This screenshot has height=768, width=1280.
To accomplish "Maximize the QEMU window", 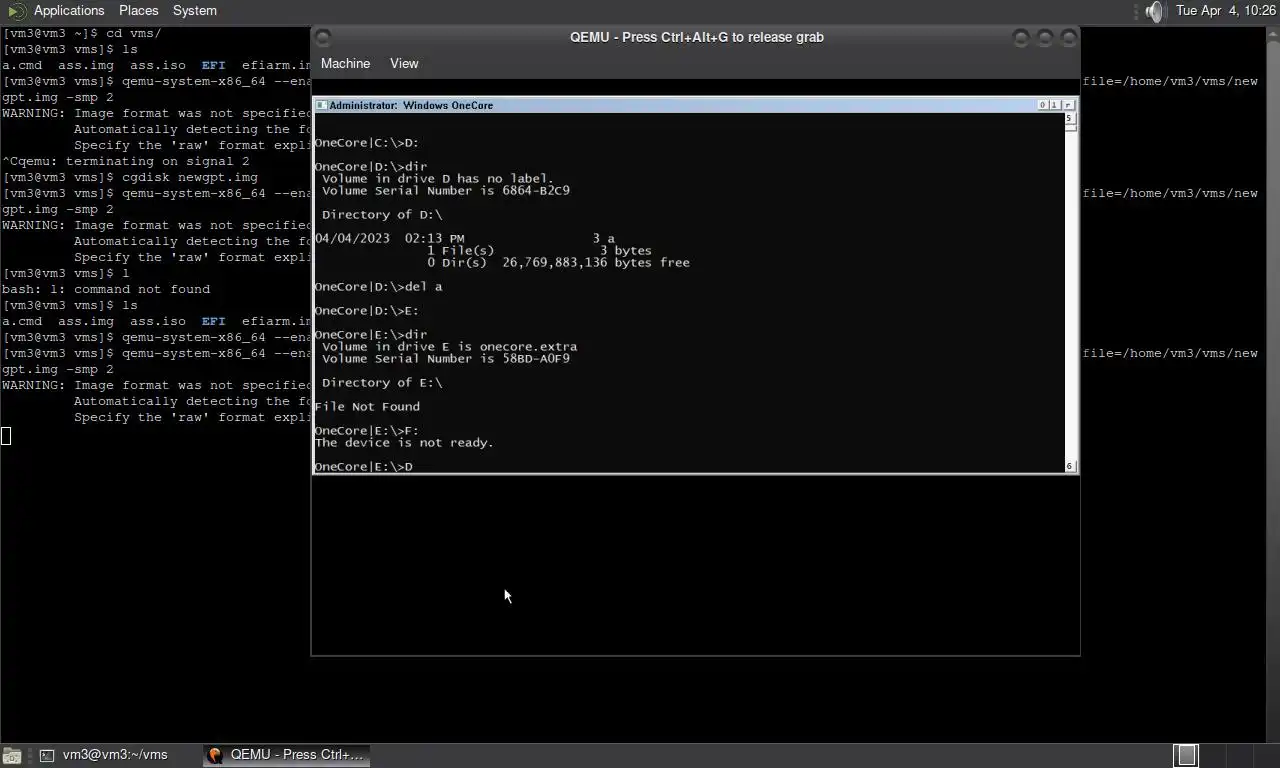I will pos(1045,38).
